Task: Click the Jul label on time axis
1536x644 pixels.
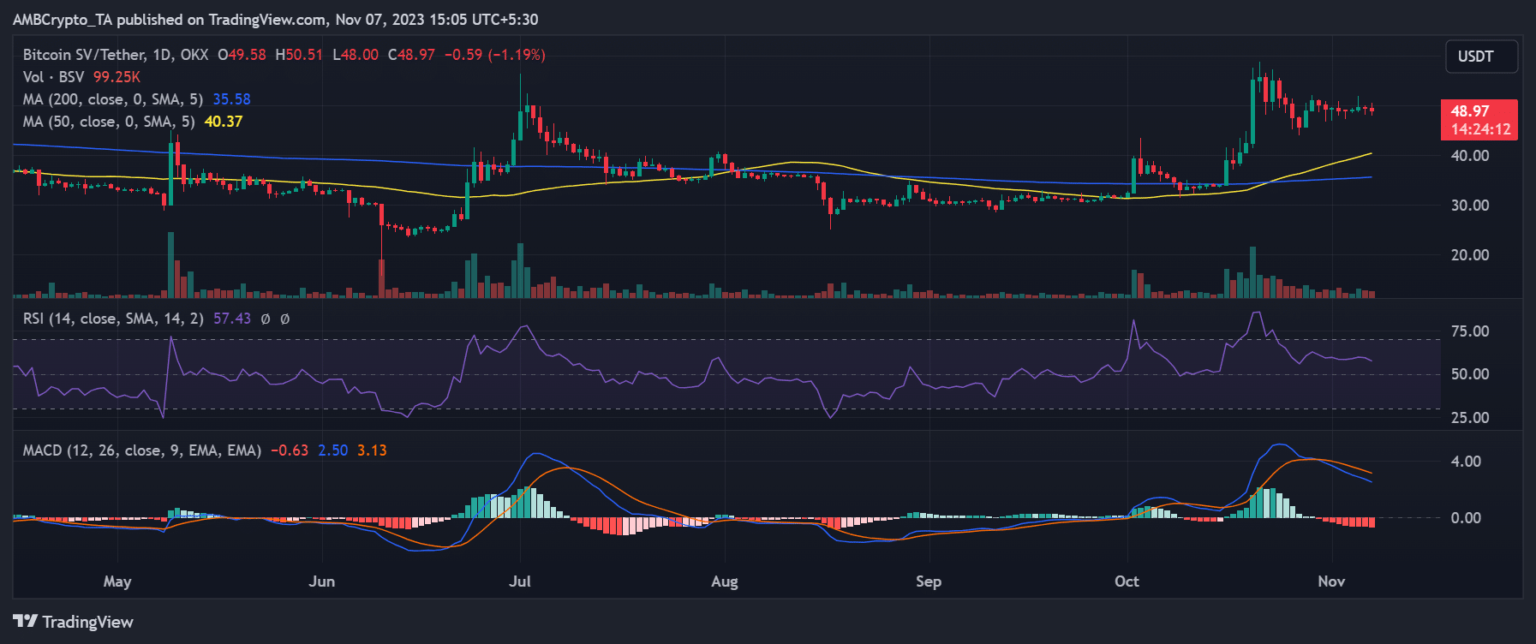Action: coord(519,581)
